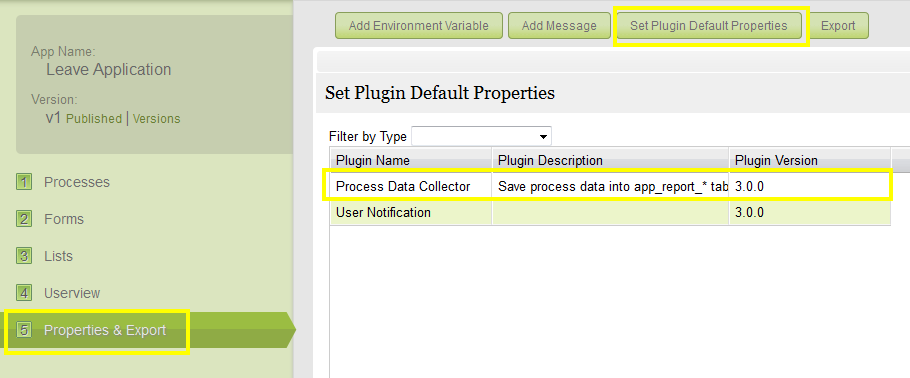Image resolution: width=910 pixels, height=378 pixels.
Task: Open the Userview section
Action: pos(72,293)
